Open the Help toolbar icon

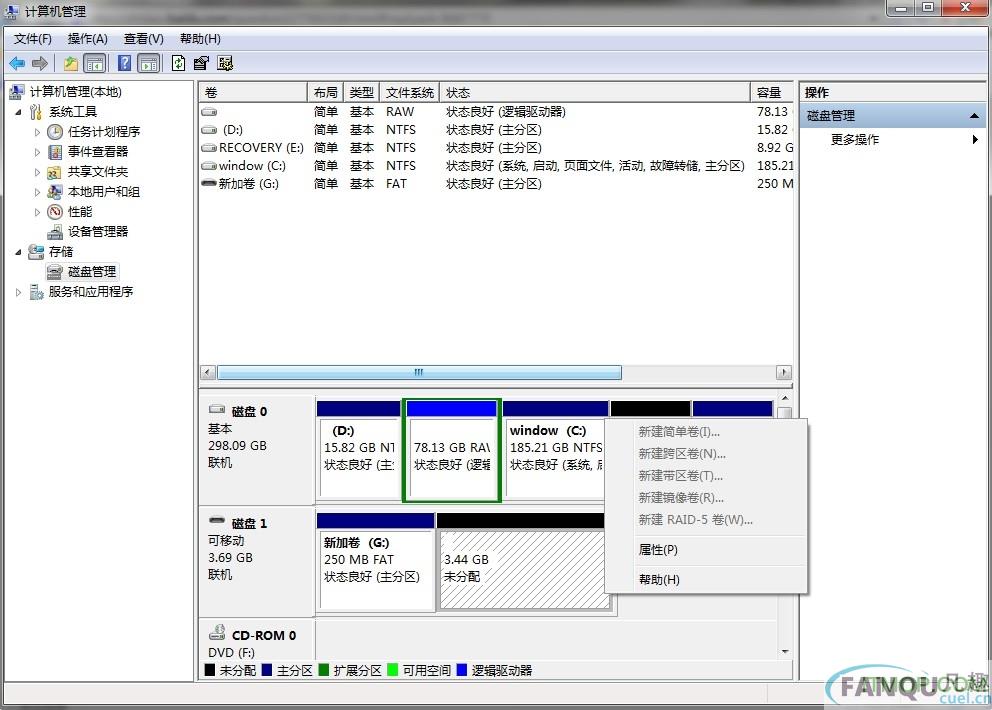pyautogui.click(x=125, y=63)
